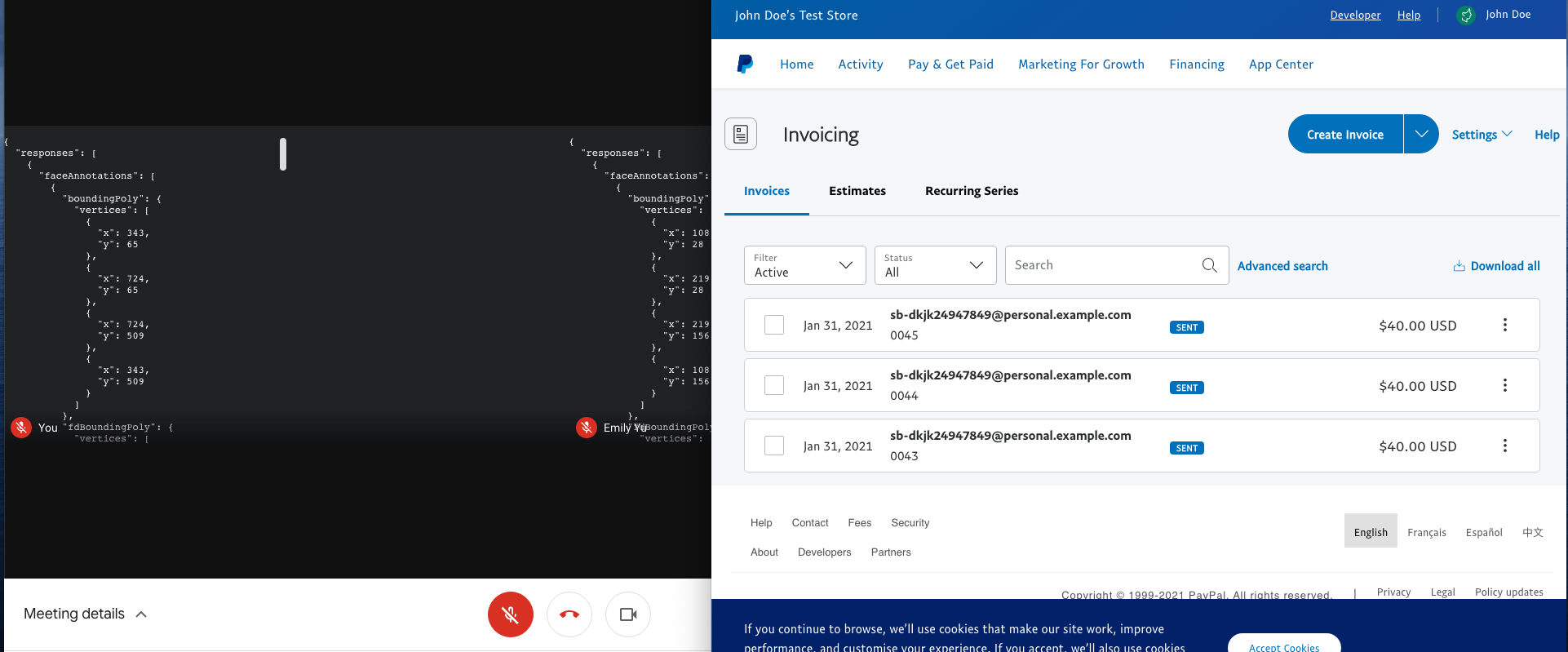The image size is (1568, 652).
Task: Click the Contact footer link
Action: pos(809,523)
